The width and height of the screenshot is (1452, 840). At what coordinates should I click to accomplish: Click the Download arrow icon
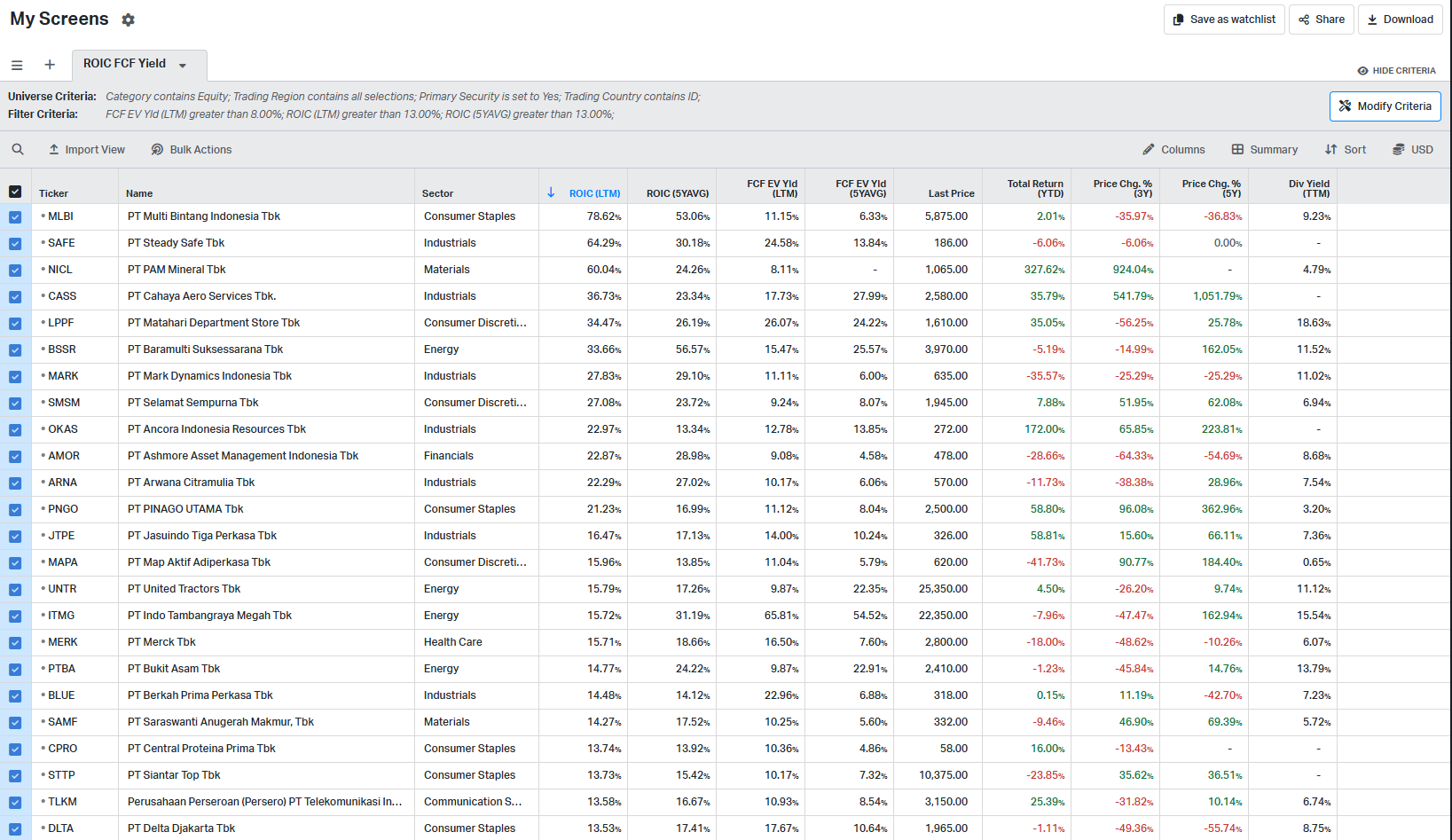1372,20
